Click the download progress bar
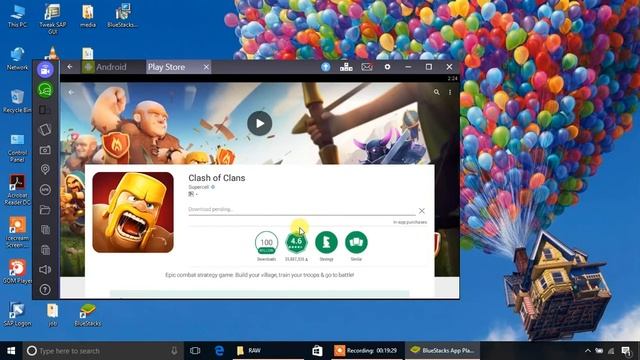 pos(302,215)
